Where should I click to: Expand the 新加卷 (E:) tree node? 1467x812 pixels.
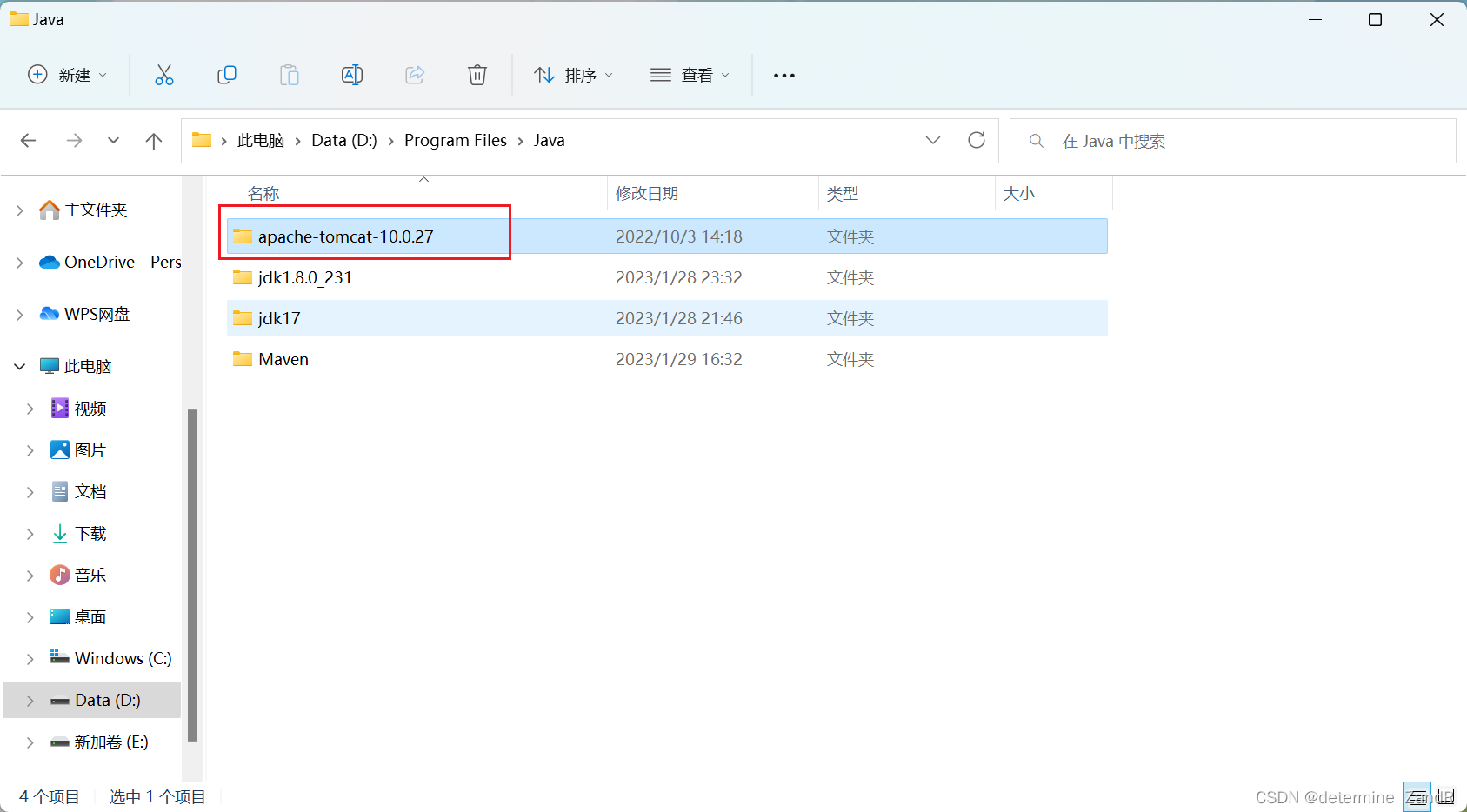tap(30, 742)
